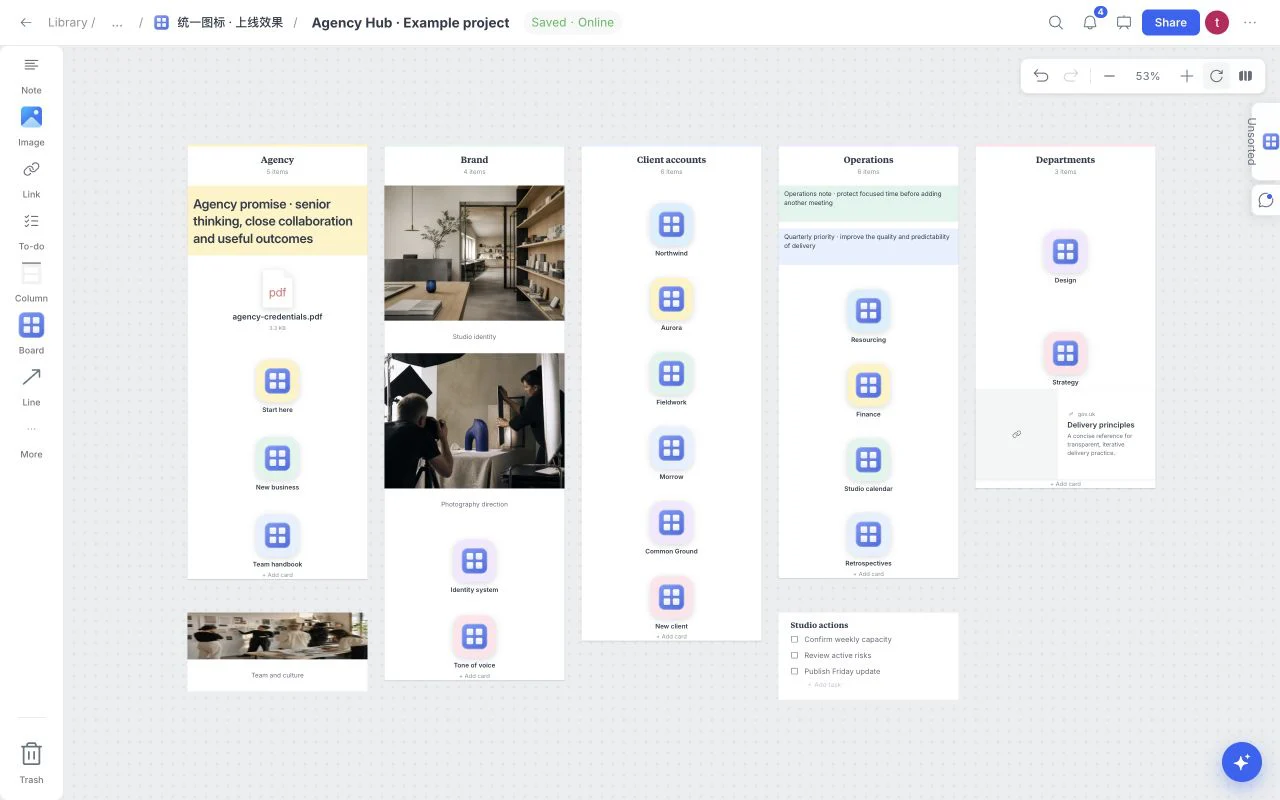
Task: Click the AI sparkle assistant button
Action: (1242, 762)
